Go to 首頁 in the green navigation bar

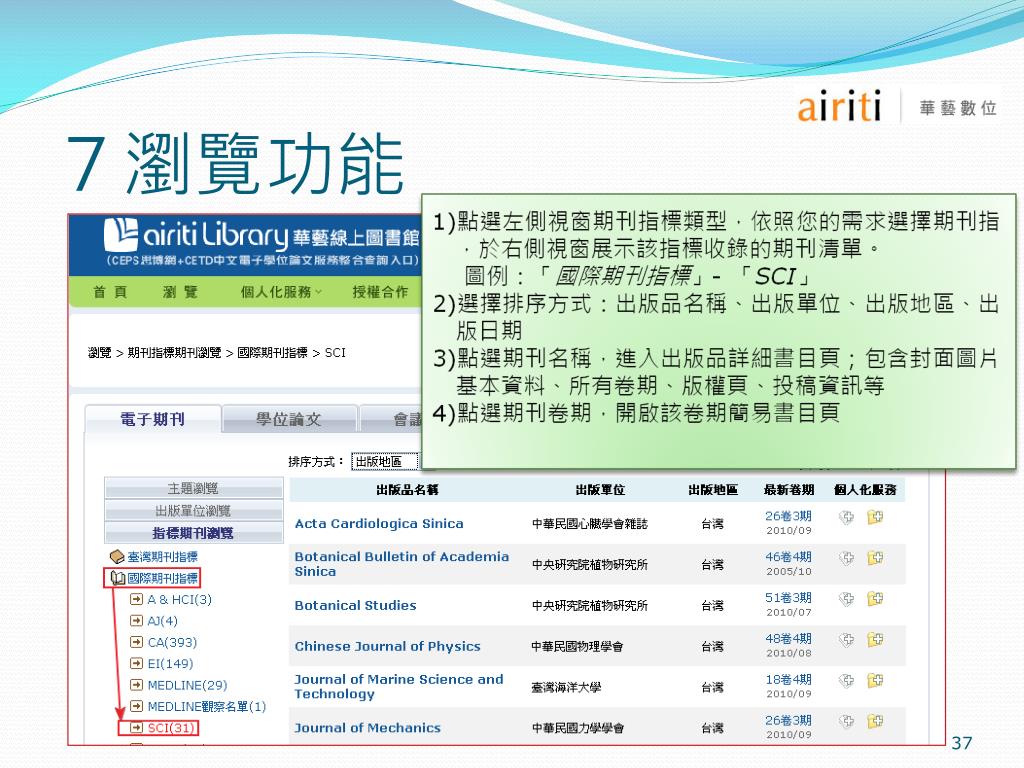pyautogui.click(x=110, y=292)
